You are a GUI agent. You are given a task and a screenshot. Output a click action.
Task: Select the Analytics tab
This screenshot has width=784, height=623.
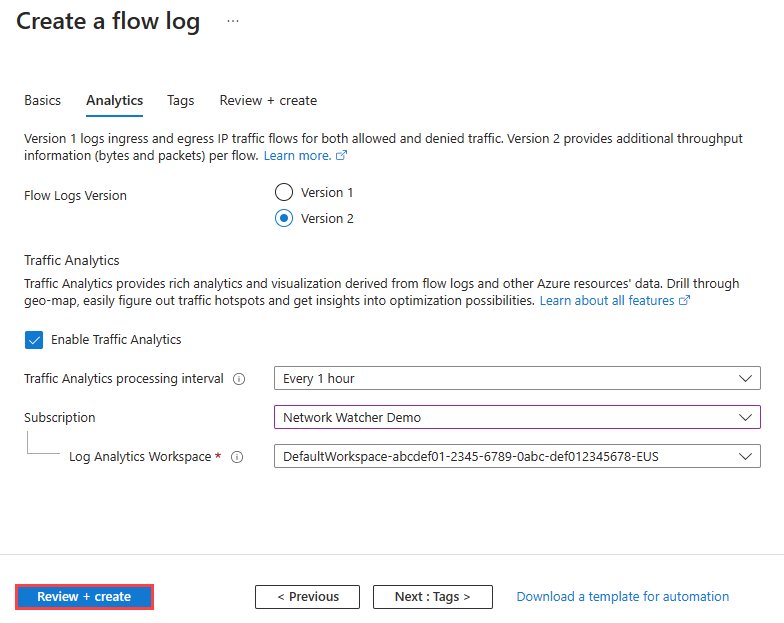[x=114, y=101]
